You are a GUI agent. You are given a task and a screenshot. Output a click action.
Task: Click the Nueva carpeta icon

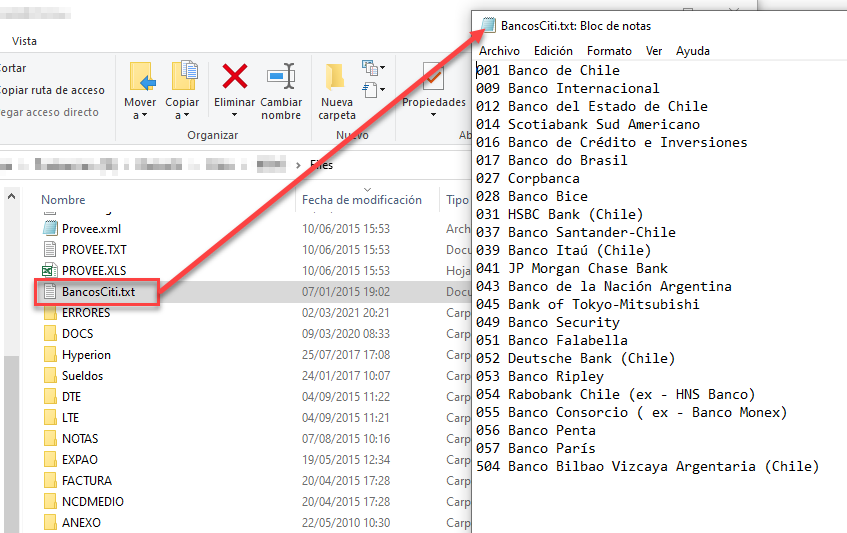(x=335, y=76)
